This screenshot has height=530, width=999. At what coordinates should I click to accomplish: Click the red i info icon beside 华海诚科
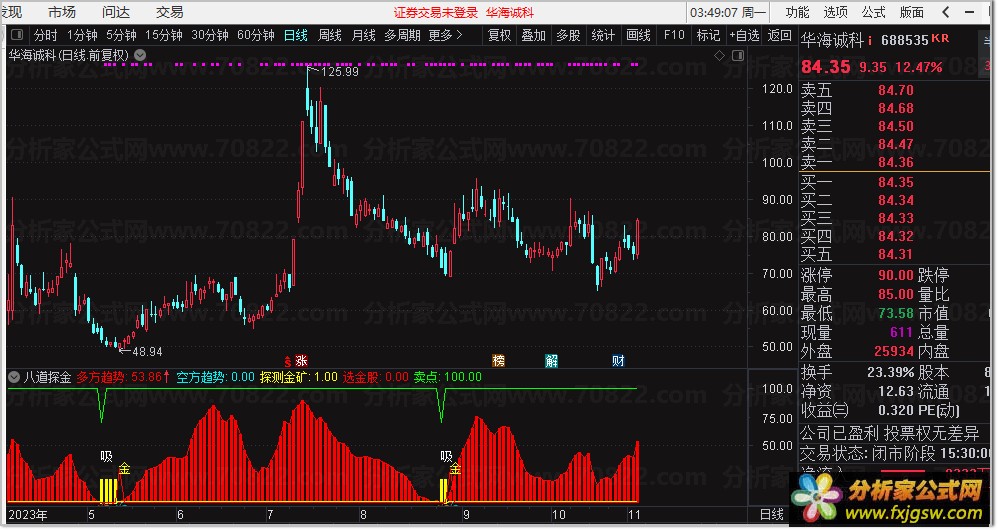(x=870, y=41)
